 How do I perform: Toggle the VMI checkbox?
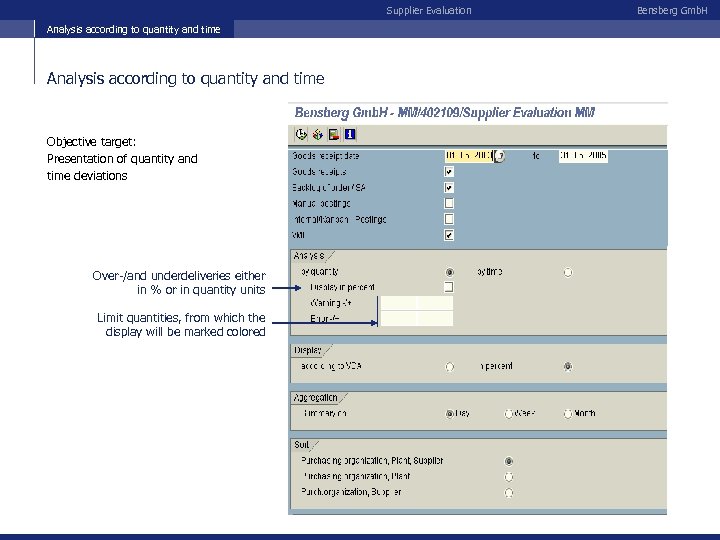[449, 235]
